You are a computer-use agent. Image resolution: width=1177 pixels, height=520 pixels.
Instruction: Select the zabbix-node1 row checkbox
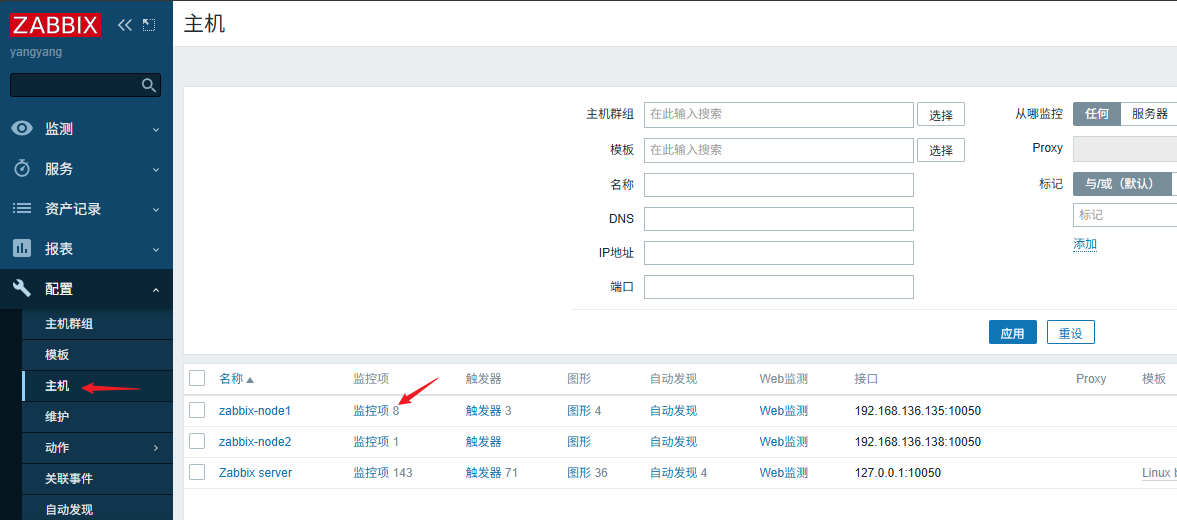pos(197,410)
